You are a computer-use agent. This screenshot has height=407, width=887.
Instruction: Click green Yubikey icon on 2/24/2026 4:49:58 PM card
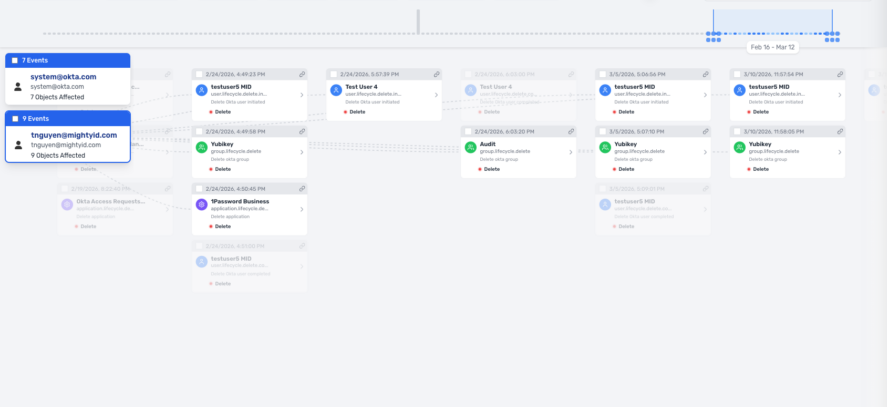[x=202, y=147]
